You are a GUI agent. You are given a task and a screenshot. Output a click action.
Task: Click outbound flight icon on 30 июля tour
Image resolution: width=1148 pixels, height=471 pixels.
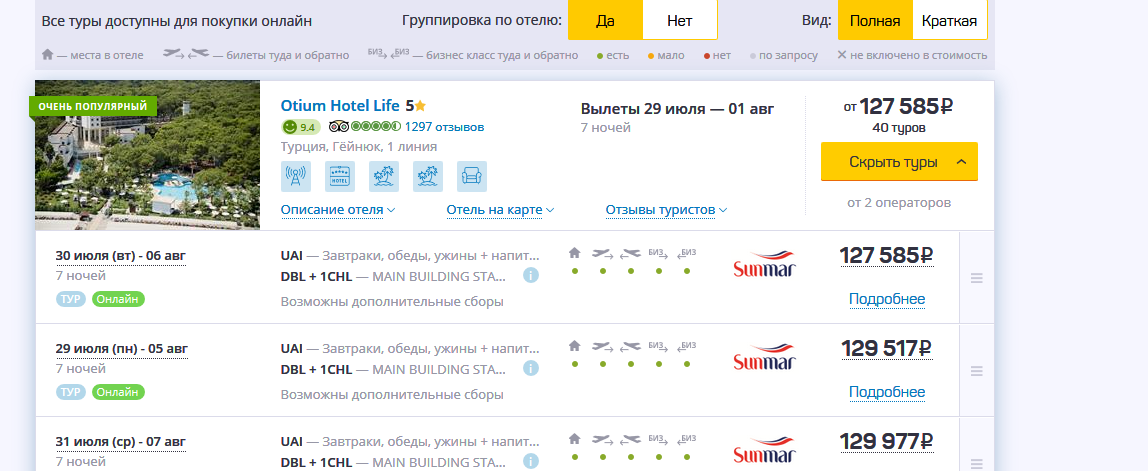click(x=603, y=253)
